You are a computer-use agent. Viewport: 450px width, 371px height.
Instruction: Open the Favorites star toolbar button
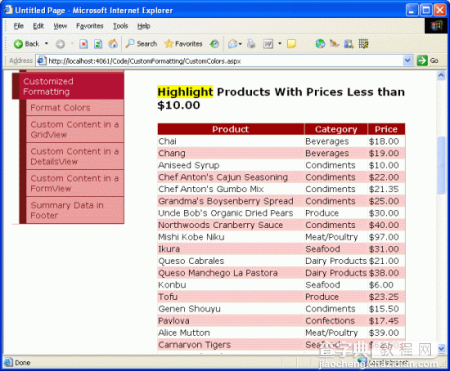click(x=183, y=44)
